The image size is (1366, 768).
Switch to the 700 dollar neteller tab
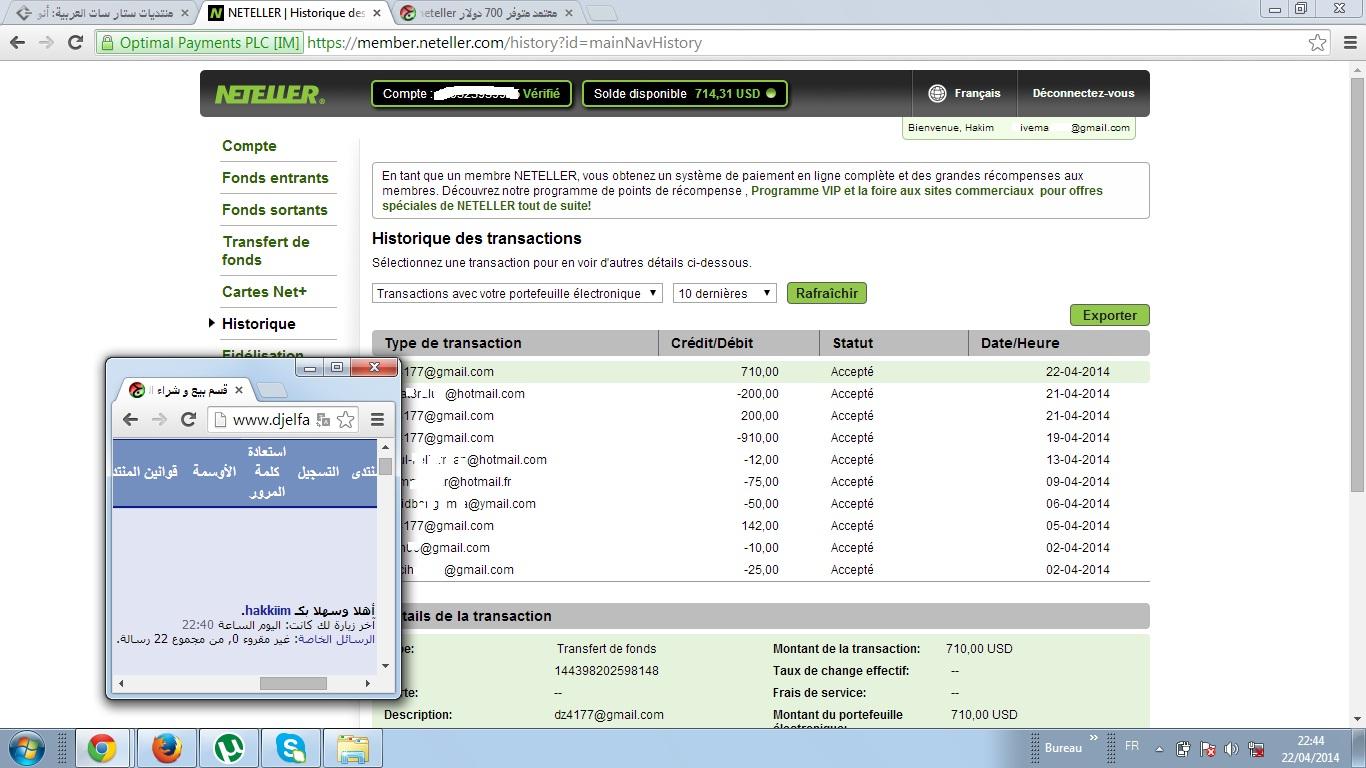point(489,13)
